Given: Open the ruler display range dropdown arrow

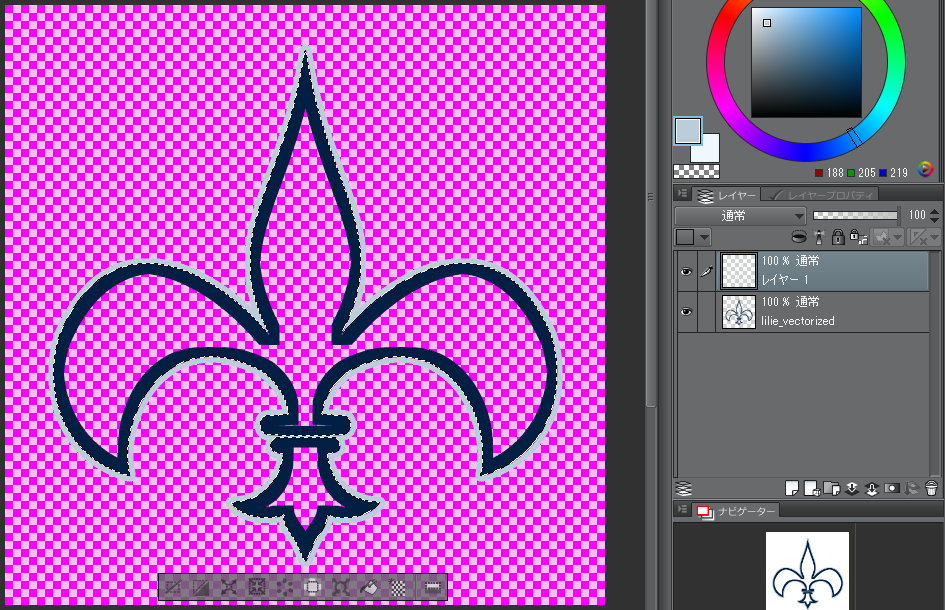Looking at the screenshot, I should pyautogui.click(x=935, y=237).
